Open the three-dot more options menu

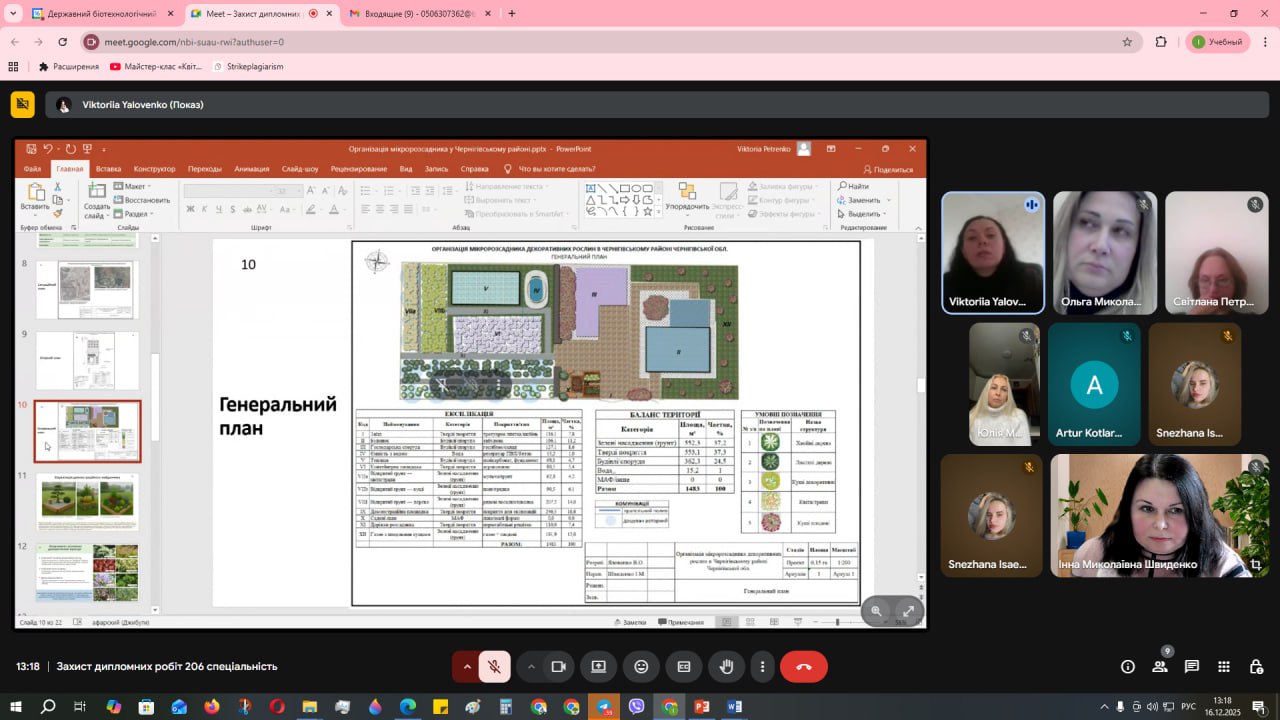pyautogui.click(x=763, y=666)
